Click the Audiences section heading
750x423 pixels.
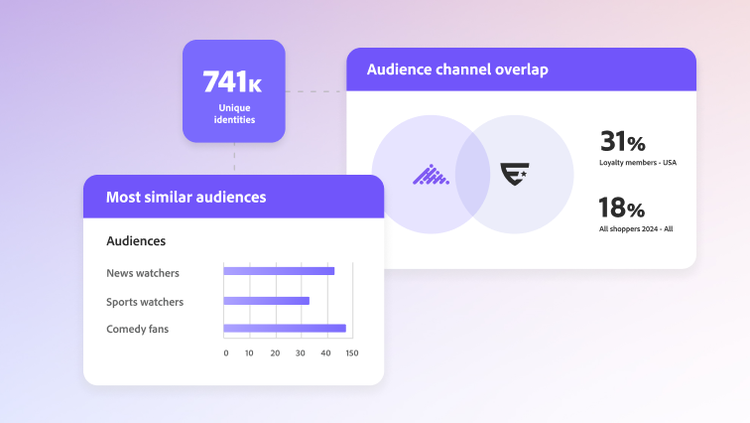click(x=136, y=241)
